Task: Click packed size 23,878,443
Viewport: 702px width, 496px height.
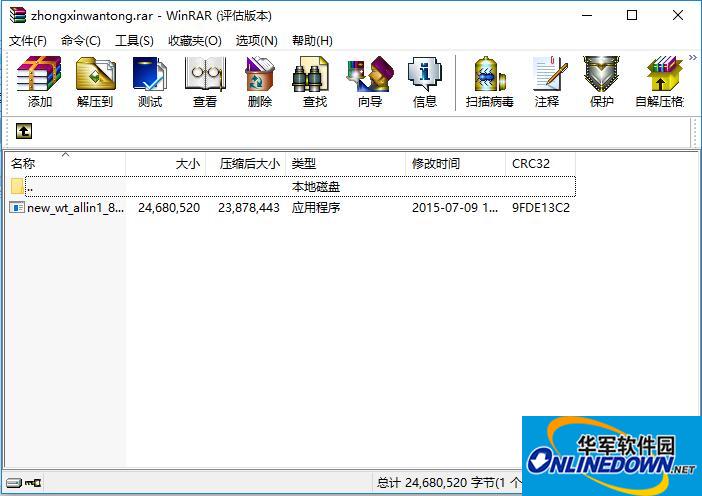Action: pyautogui.click(x=248, y=208)
